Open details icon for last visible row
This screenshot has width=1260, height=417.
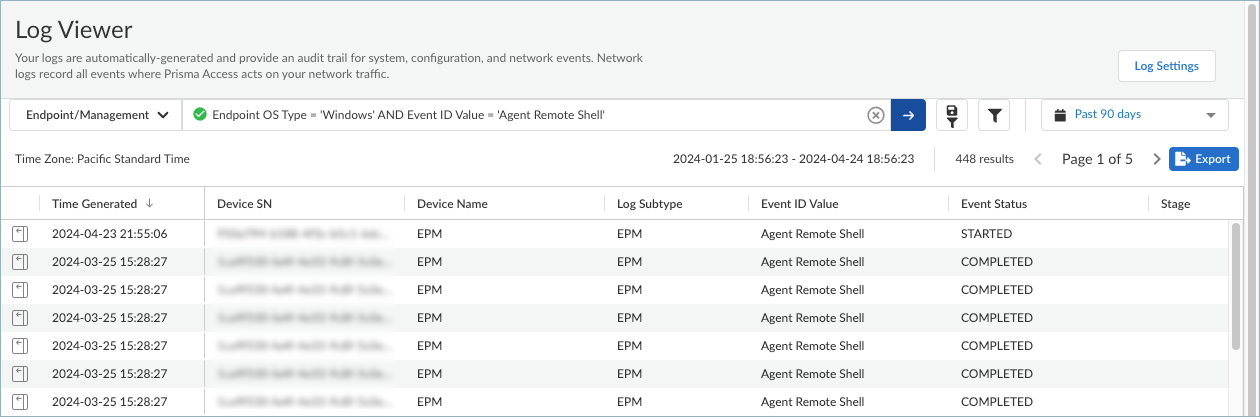[x=19, y=402]
